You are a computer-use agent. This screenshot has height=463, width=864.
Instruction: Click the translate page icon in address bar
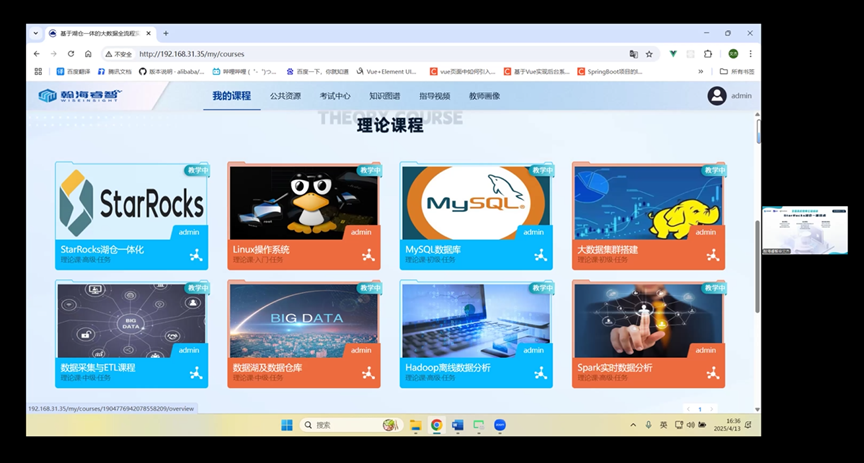pyautogui.click(x=633, y=54)
